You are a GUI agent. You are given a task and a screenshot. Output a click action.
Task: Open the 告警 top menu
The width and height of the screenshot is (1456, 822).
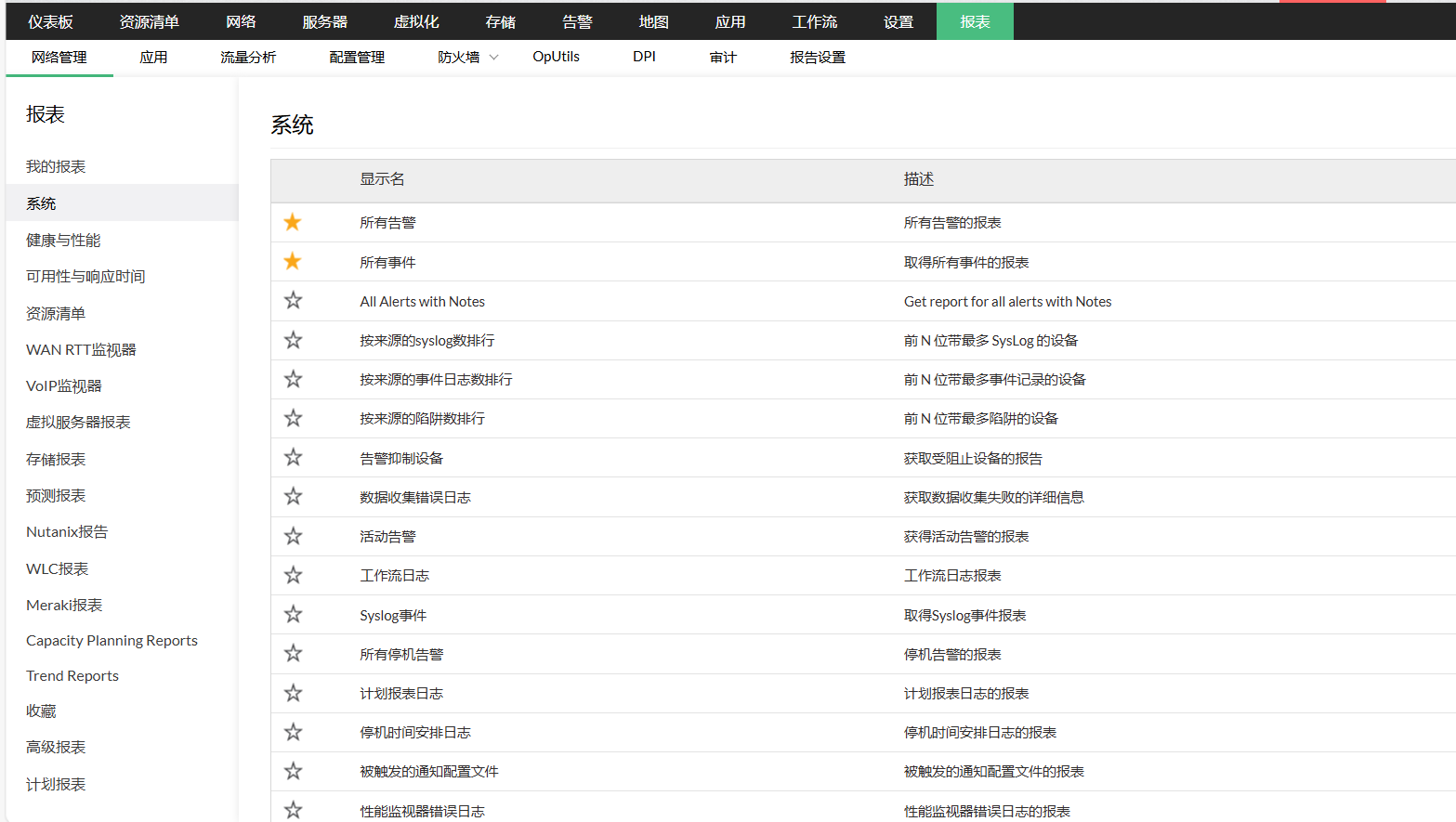point(577,21)
